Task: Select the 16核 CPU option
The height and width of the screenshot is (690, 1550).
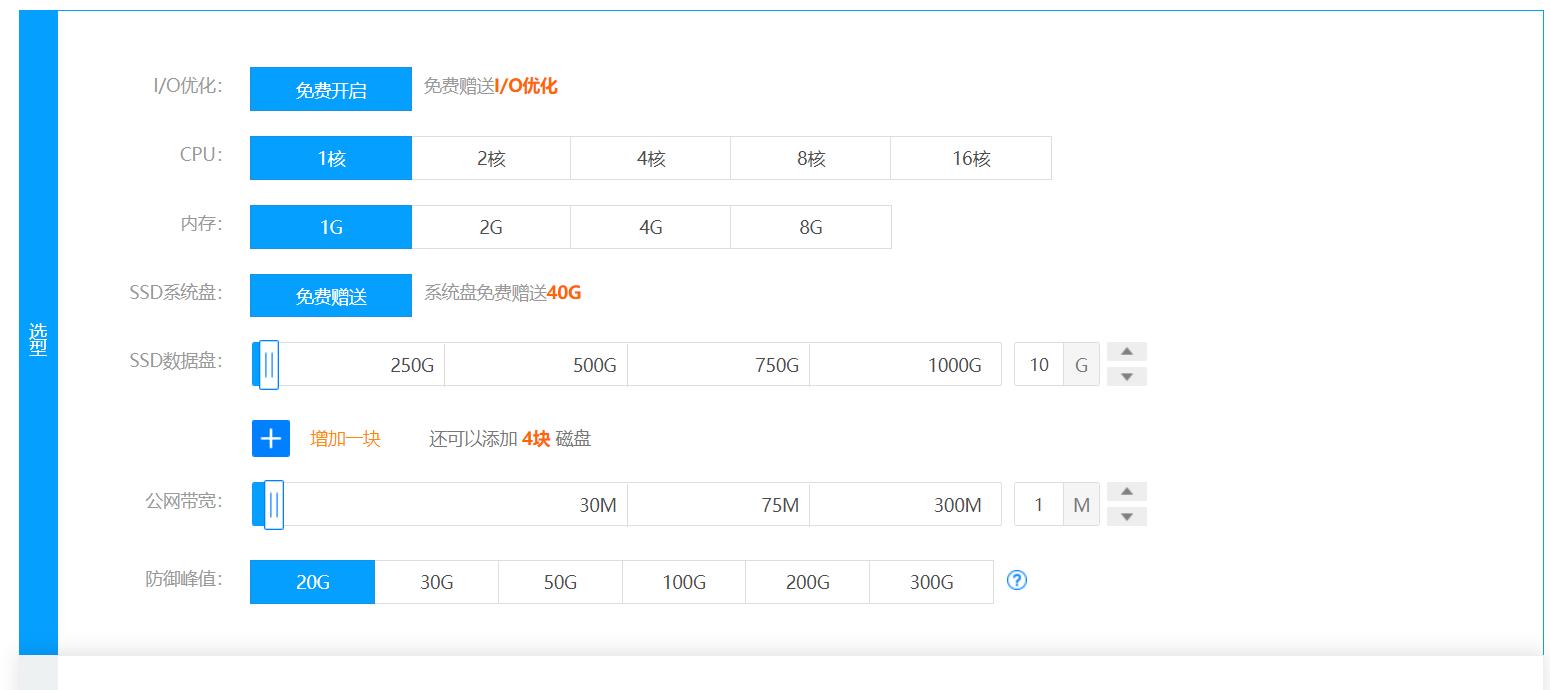Action: tap(970, 157)
